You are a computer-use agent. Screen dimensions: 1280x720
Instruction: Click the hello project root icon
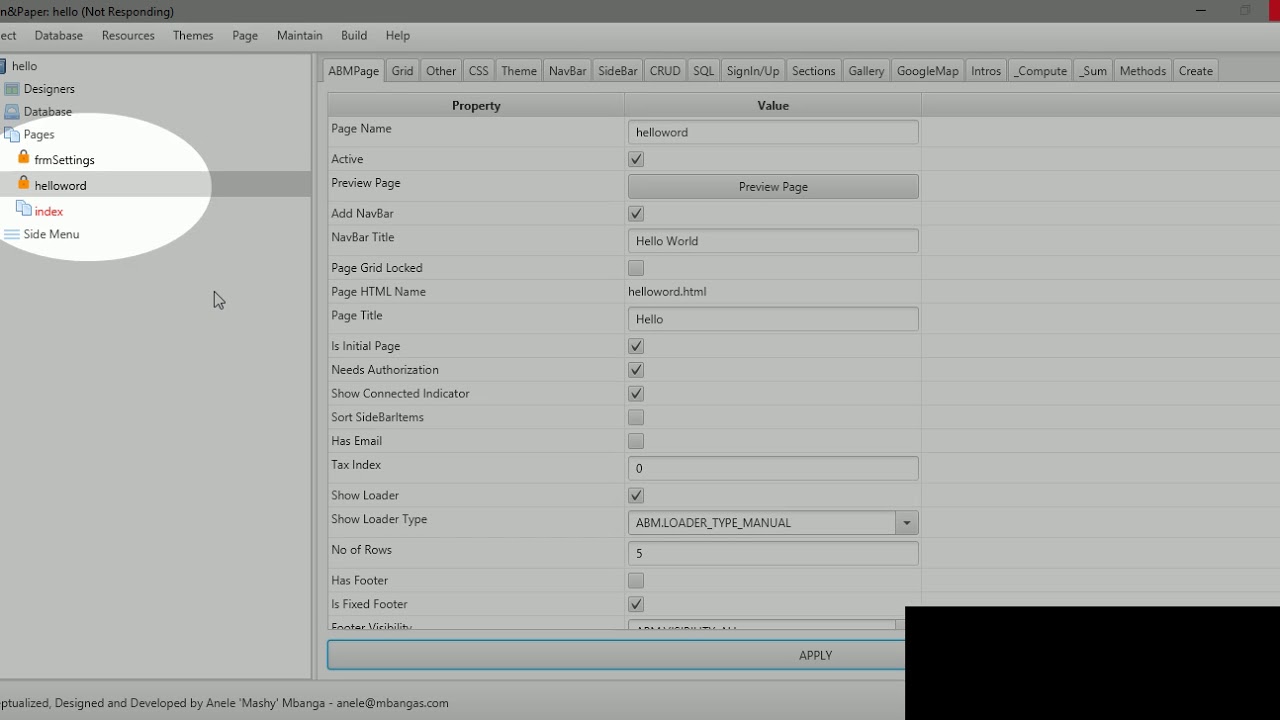[x=3, y=66]
